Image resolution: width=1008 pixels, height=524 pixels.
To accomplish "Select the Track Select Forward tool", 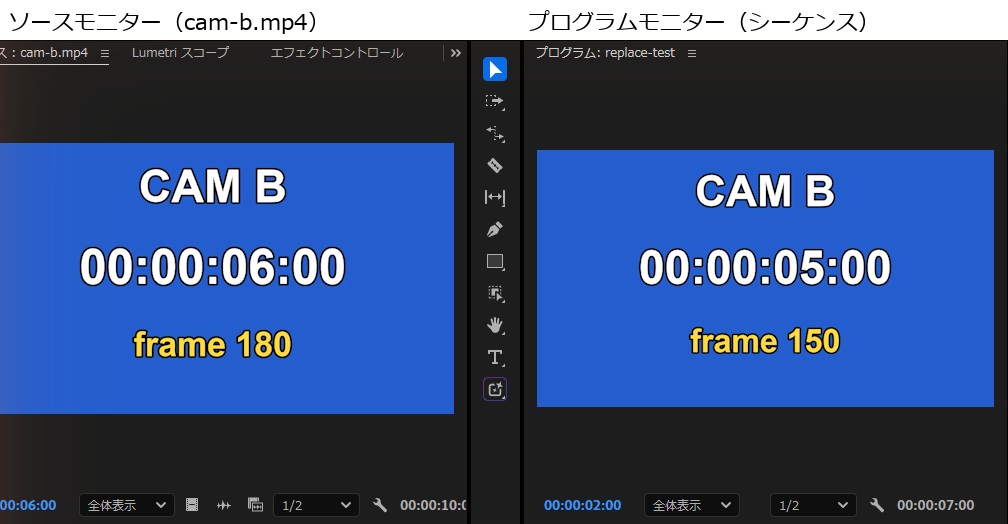I will point(495,102).
